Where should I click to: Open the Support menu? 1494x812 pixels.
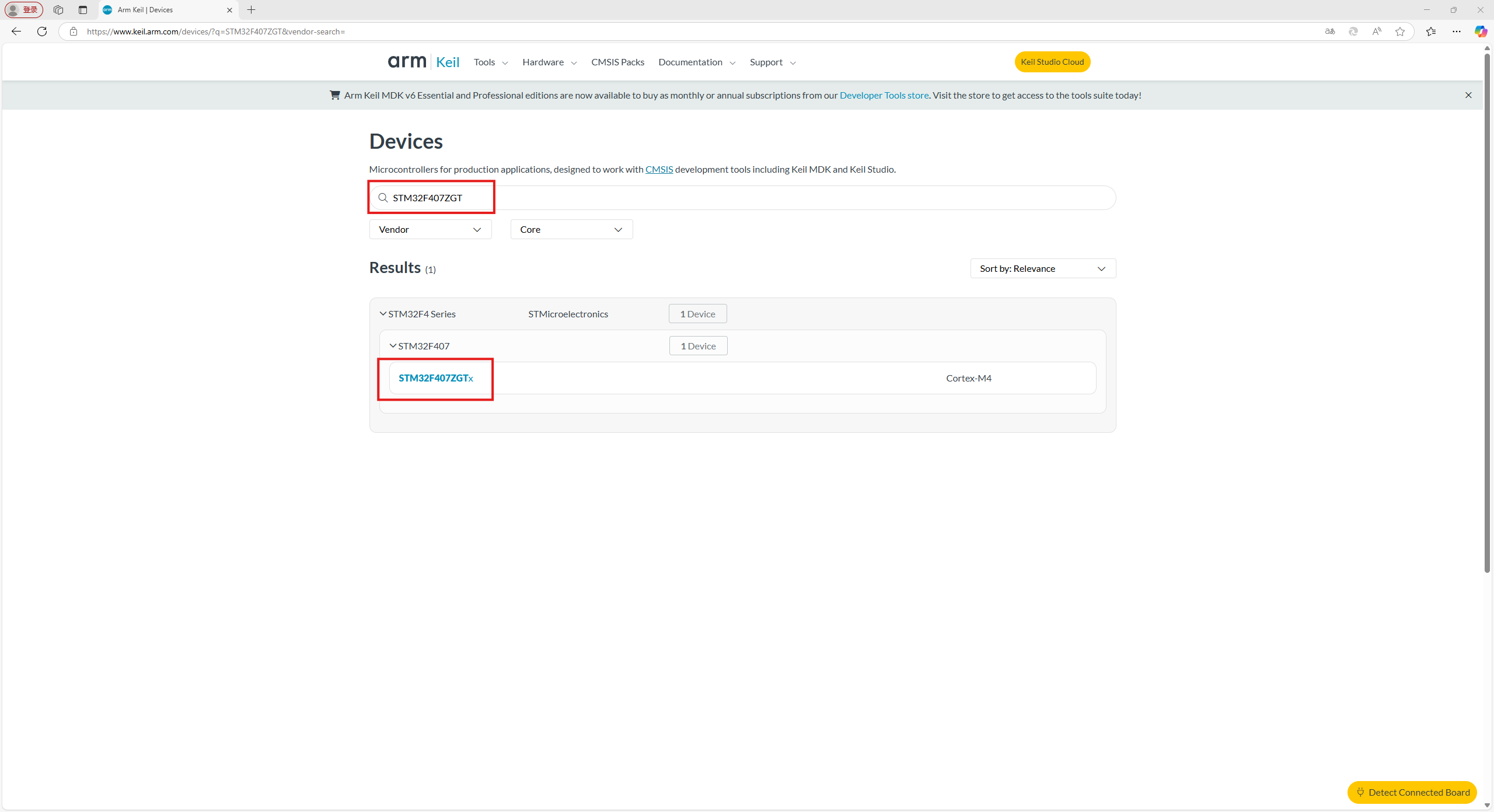[773, 62]
